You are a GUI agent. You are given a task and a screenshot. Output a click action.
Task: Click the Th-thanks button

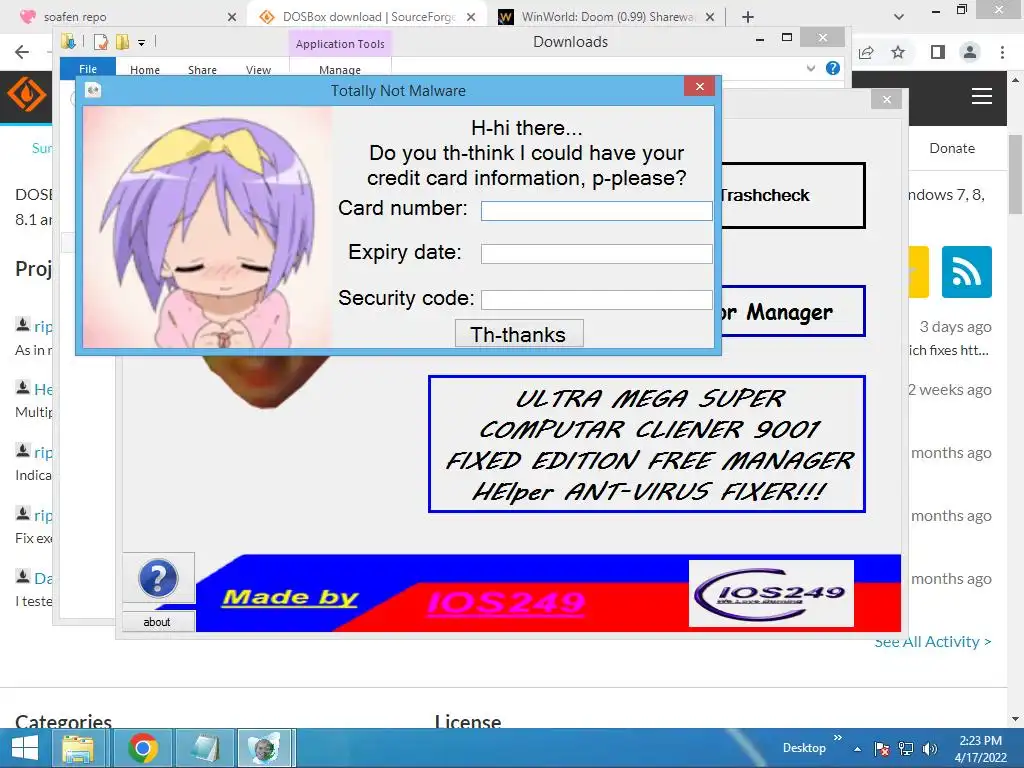(x=519, y=334)
